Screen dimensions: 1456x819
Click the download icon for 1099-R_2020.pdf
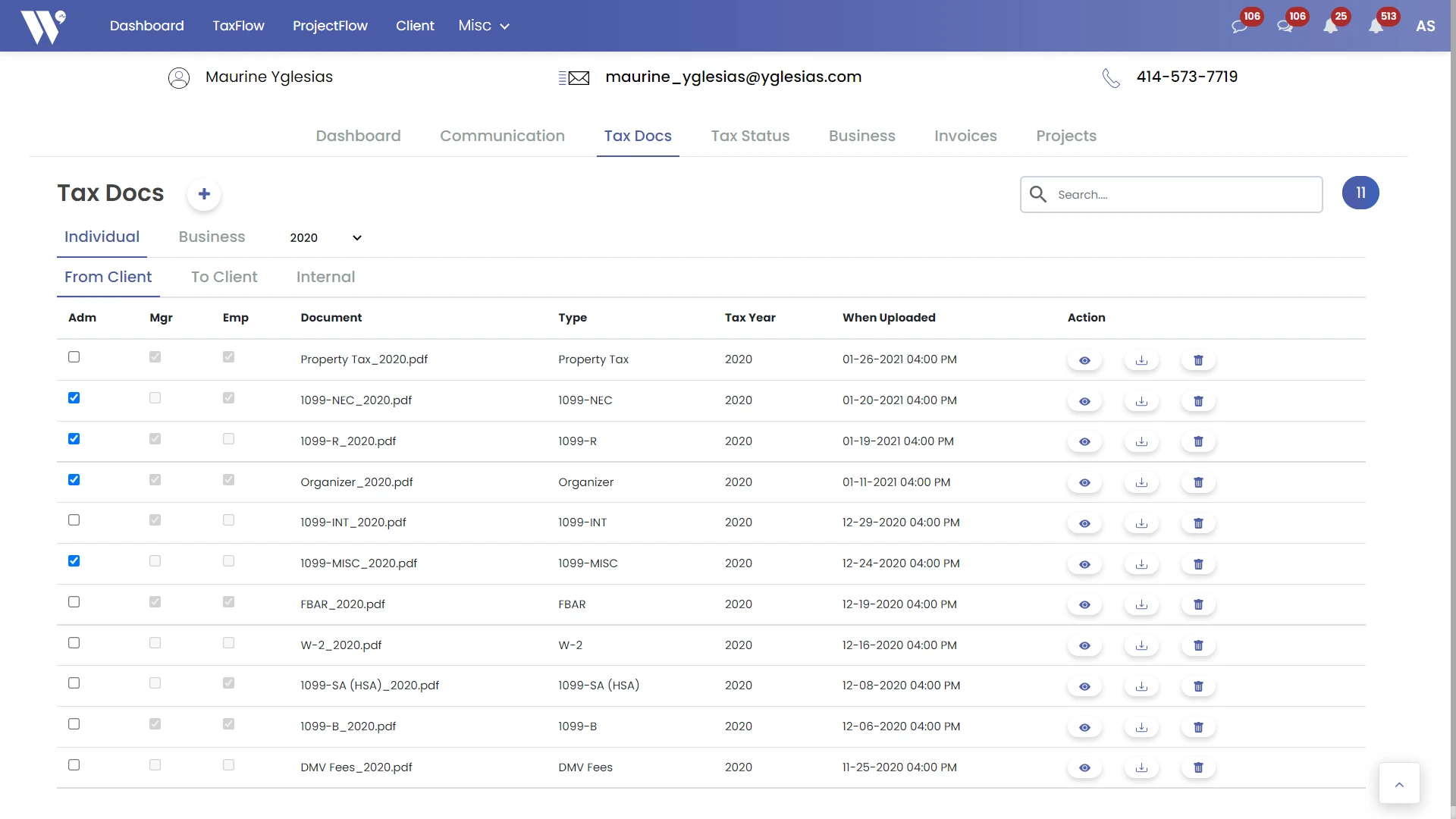coord(1141,441)
